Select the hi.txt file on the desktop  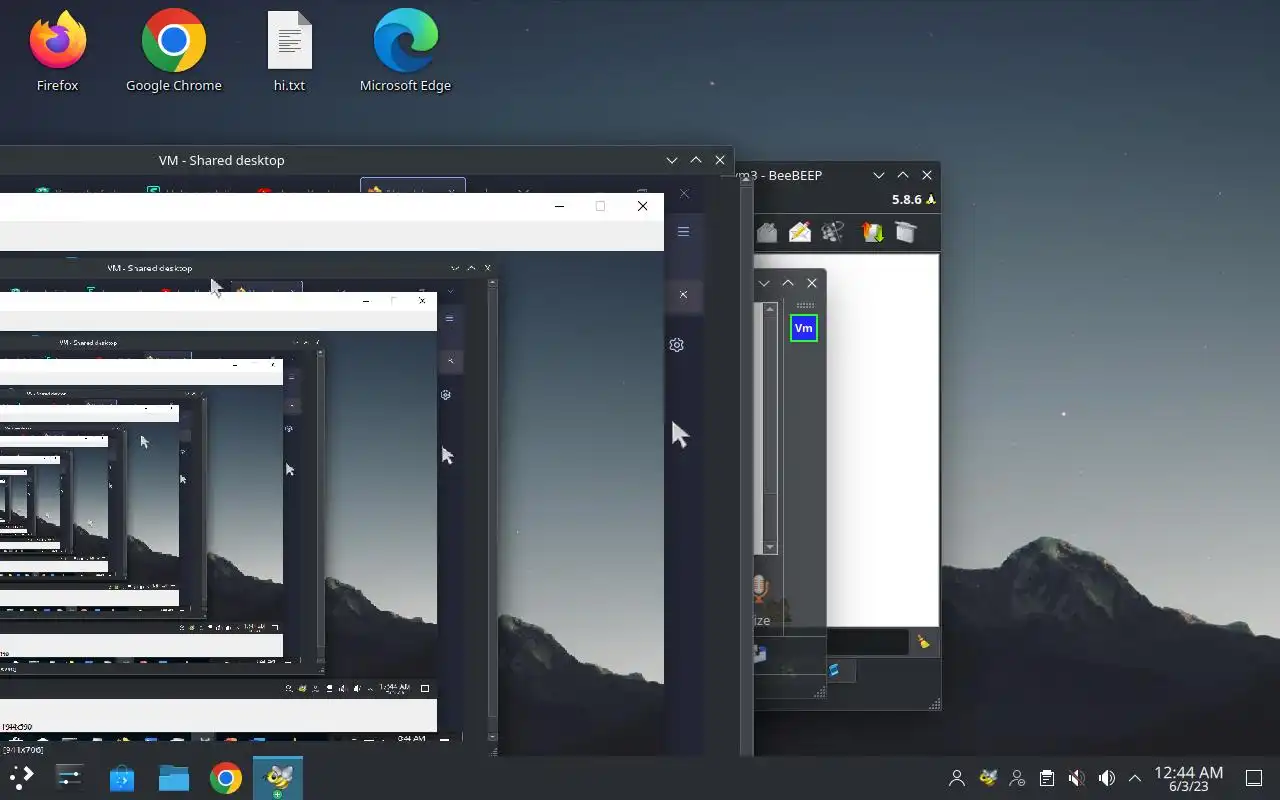pyautogui.click(x=289, y=50)
